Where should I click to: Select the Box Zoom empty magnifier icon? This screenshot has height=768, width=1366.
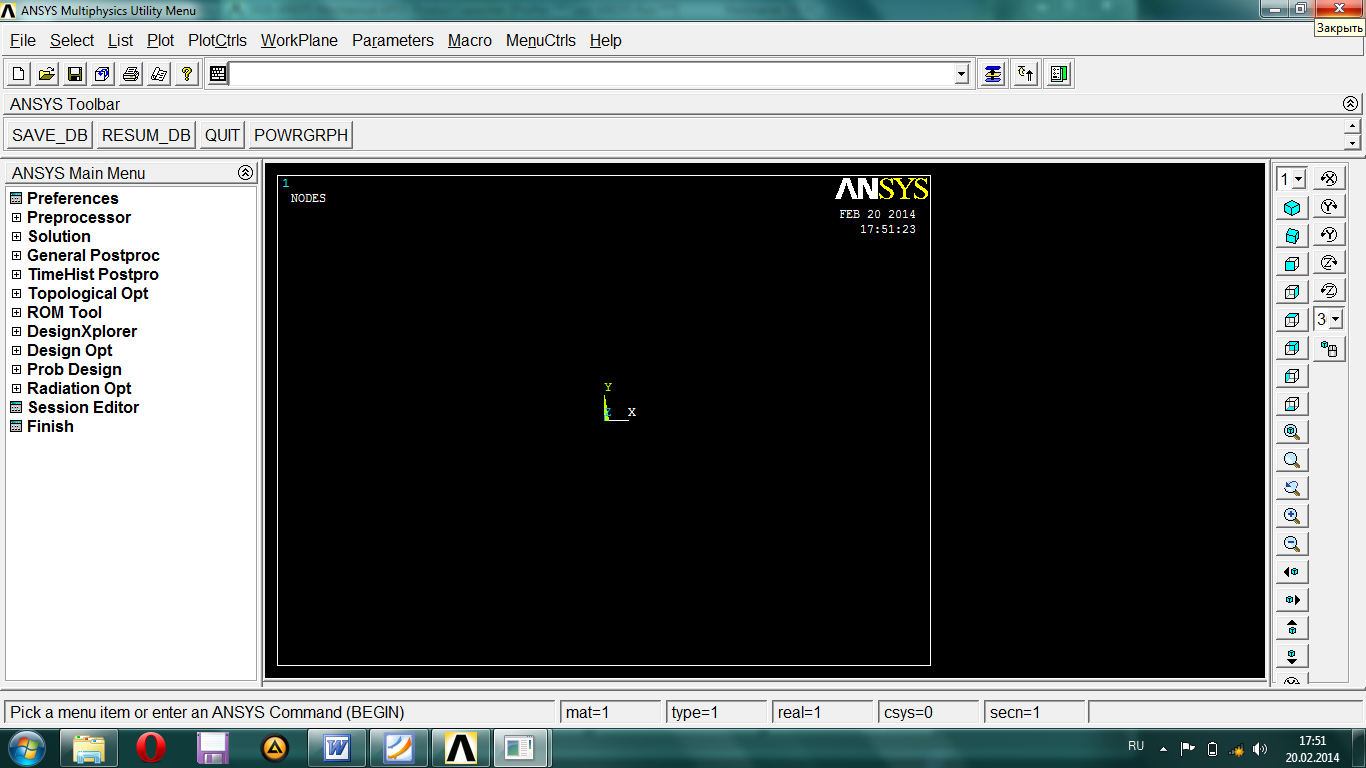1292,460
